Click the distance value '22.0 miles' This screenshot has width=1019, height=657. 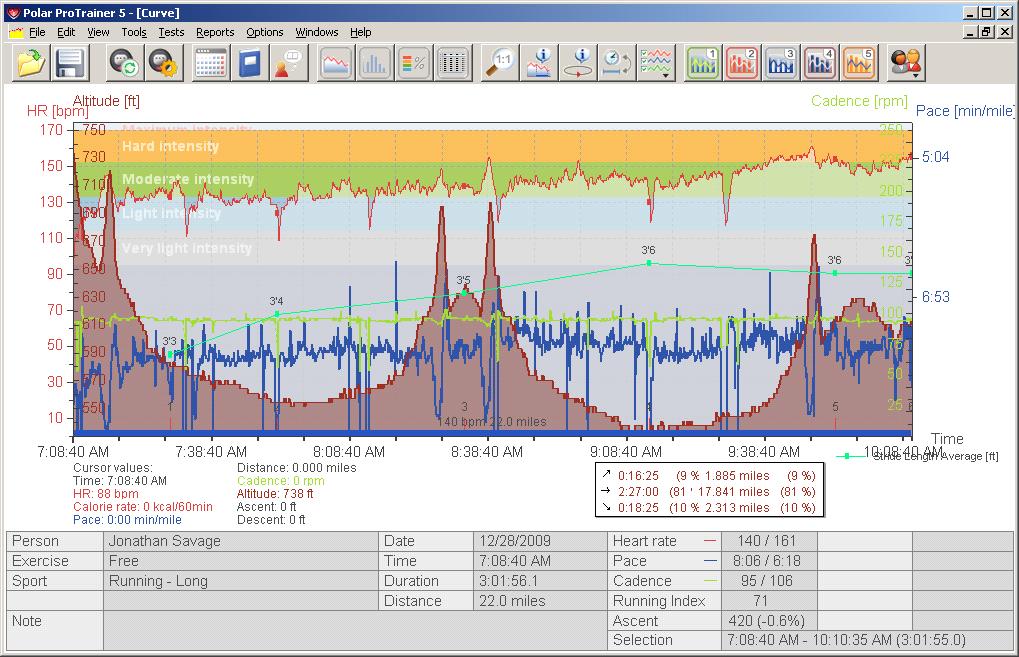pyautogui.click(x=512, y=601)
